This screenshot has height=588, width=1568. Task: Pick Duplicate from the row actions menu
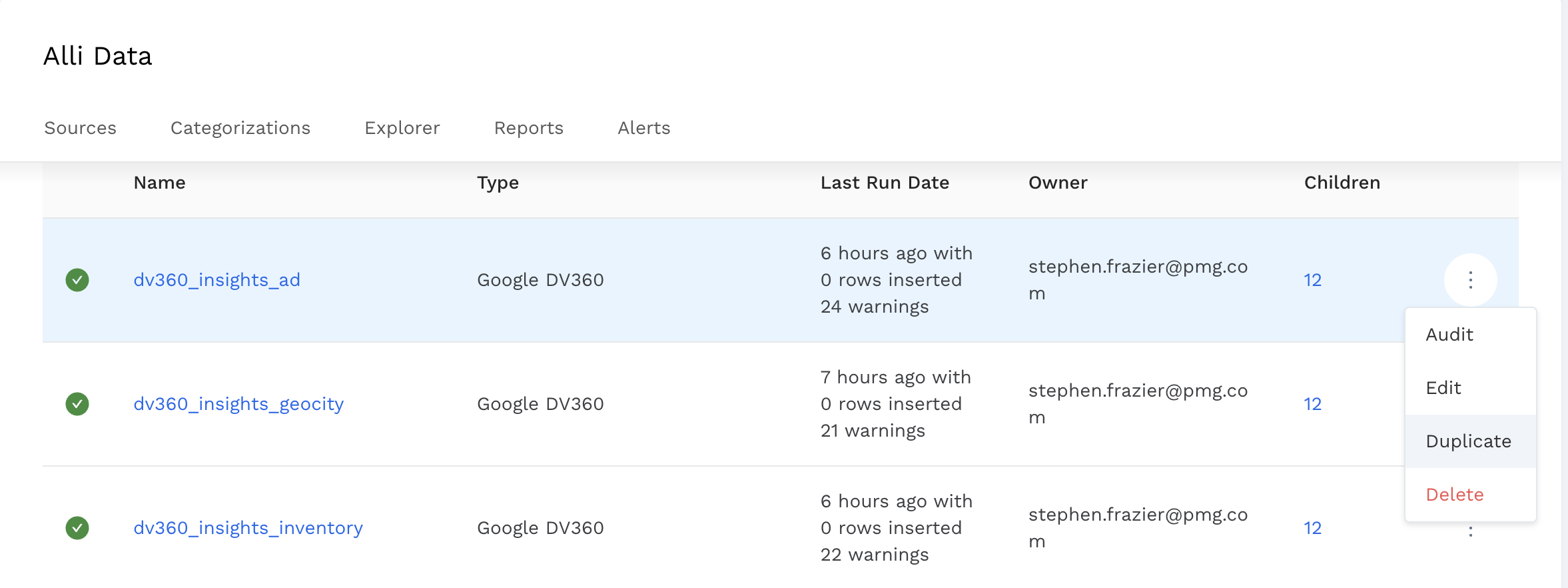click(1468, 441)
